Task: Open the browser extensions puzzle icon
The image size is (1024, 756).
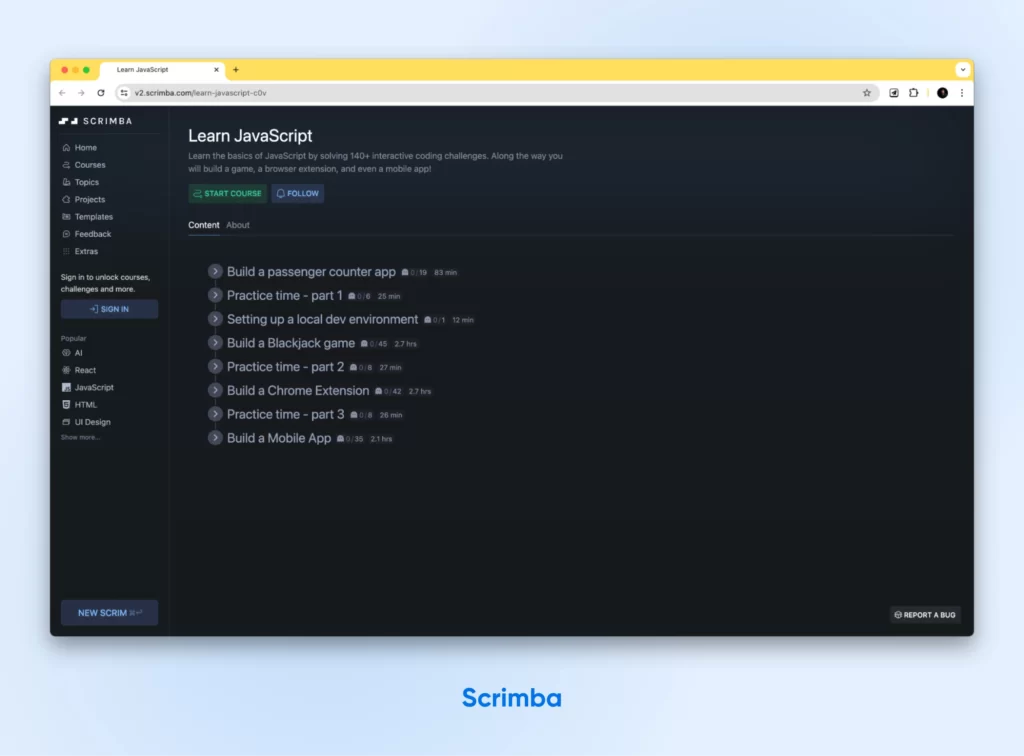Action: tap(913, 93)
